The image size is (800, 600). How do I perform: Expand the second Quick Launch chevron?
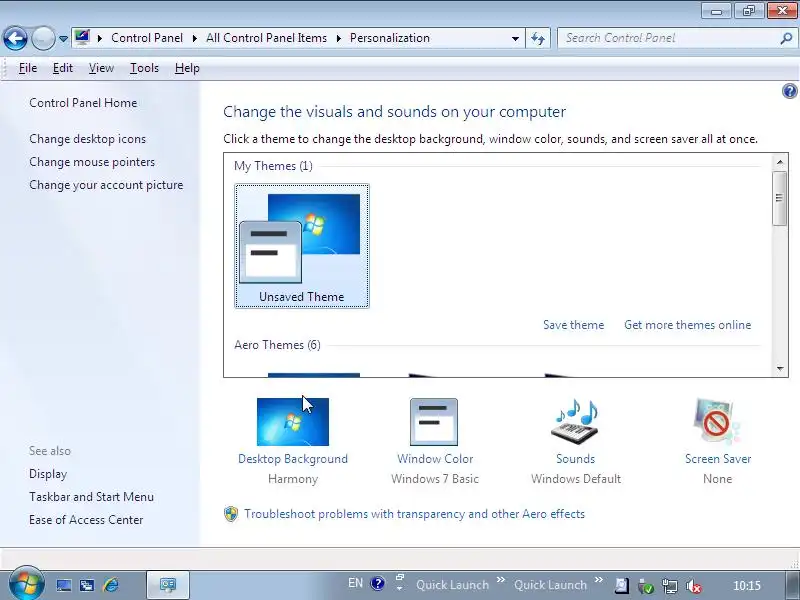[598, 580]
